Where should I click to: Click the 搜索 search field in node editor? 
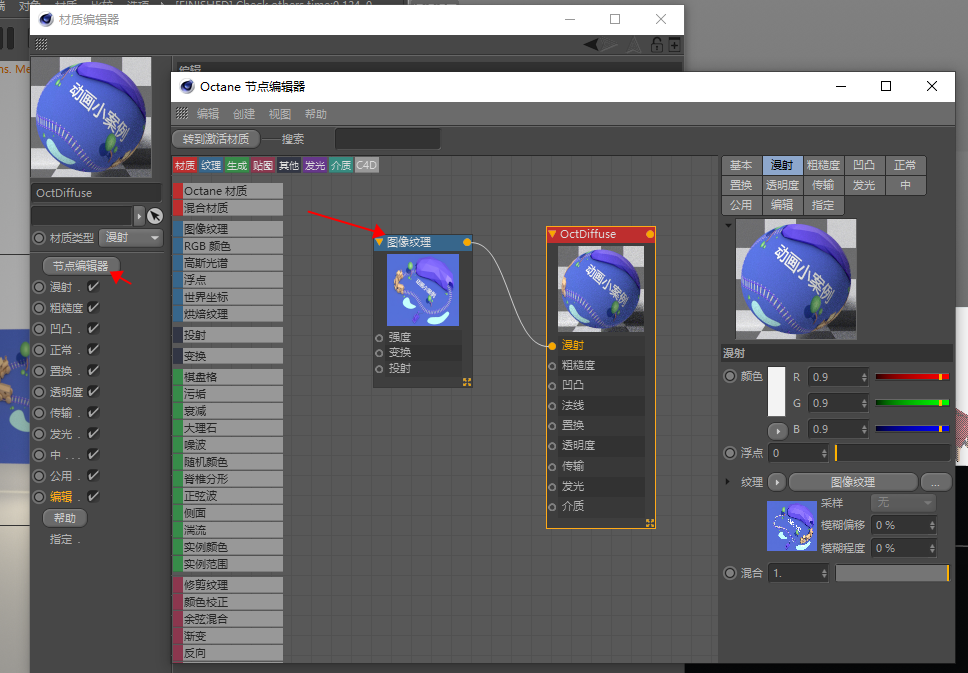coord(389,138)
